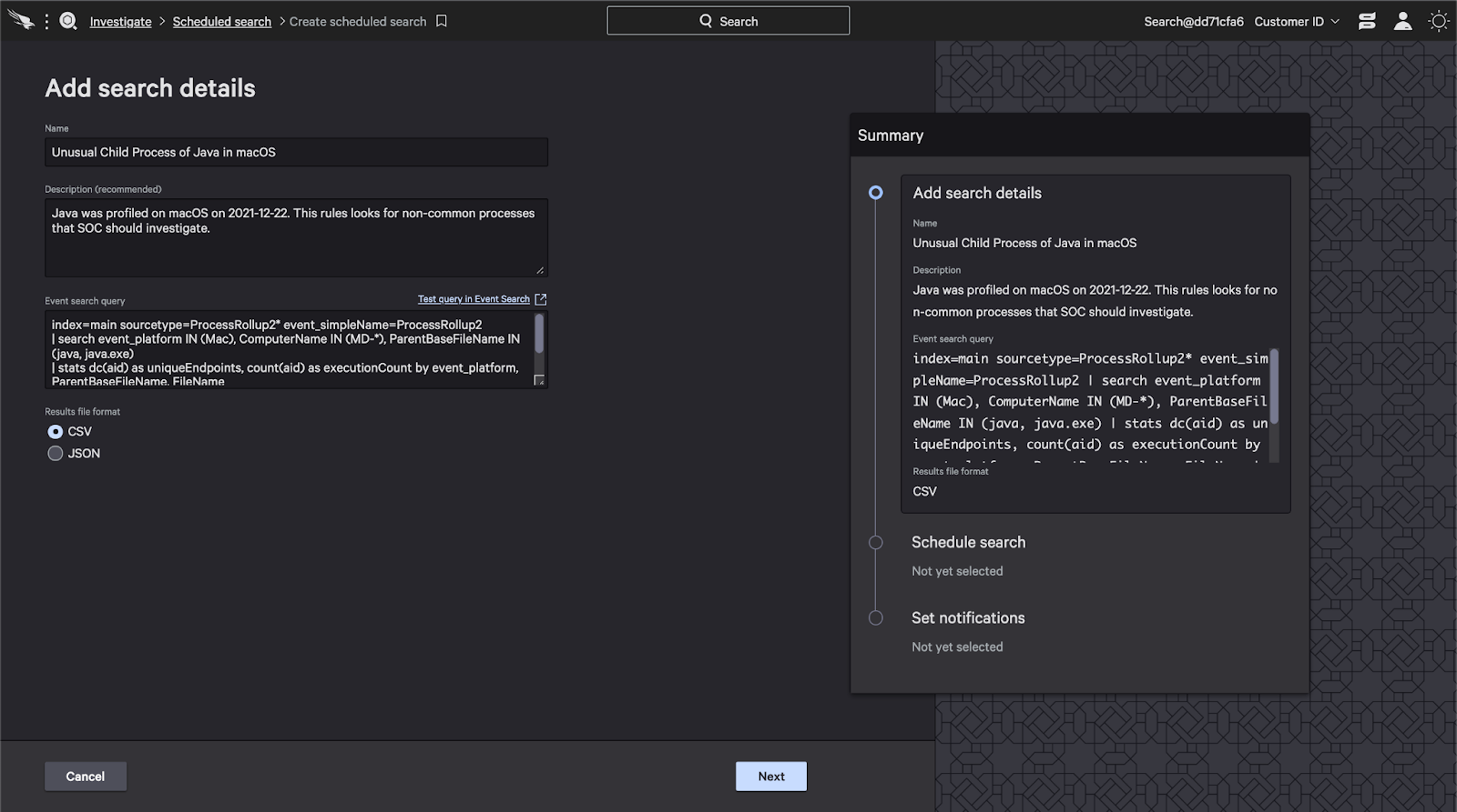Open Test query in Event Search

pyautogui.click(x=474, y=299)
